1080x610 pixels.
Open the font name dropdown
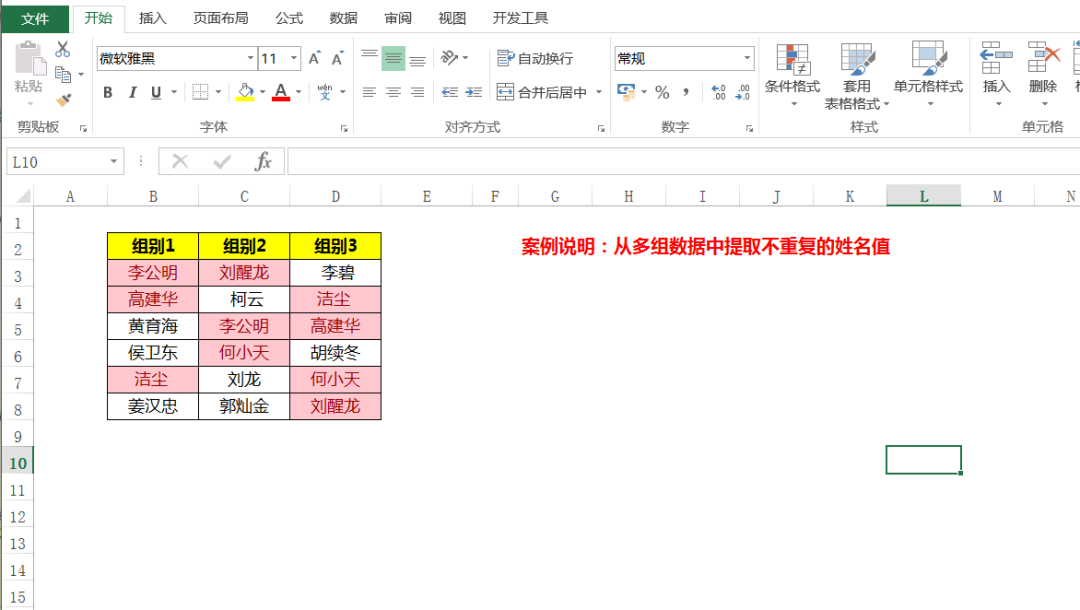[248, 57]
